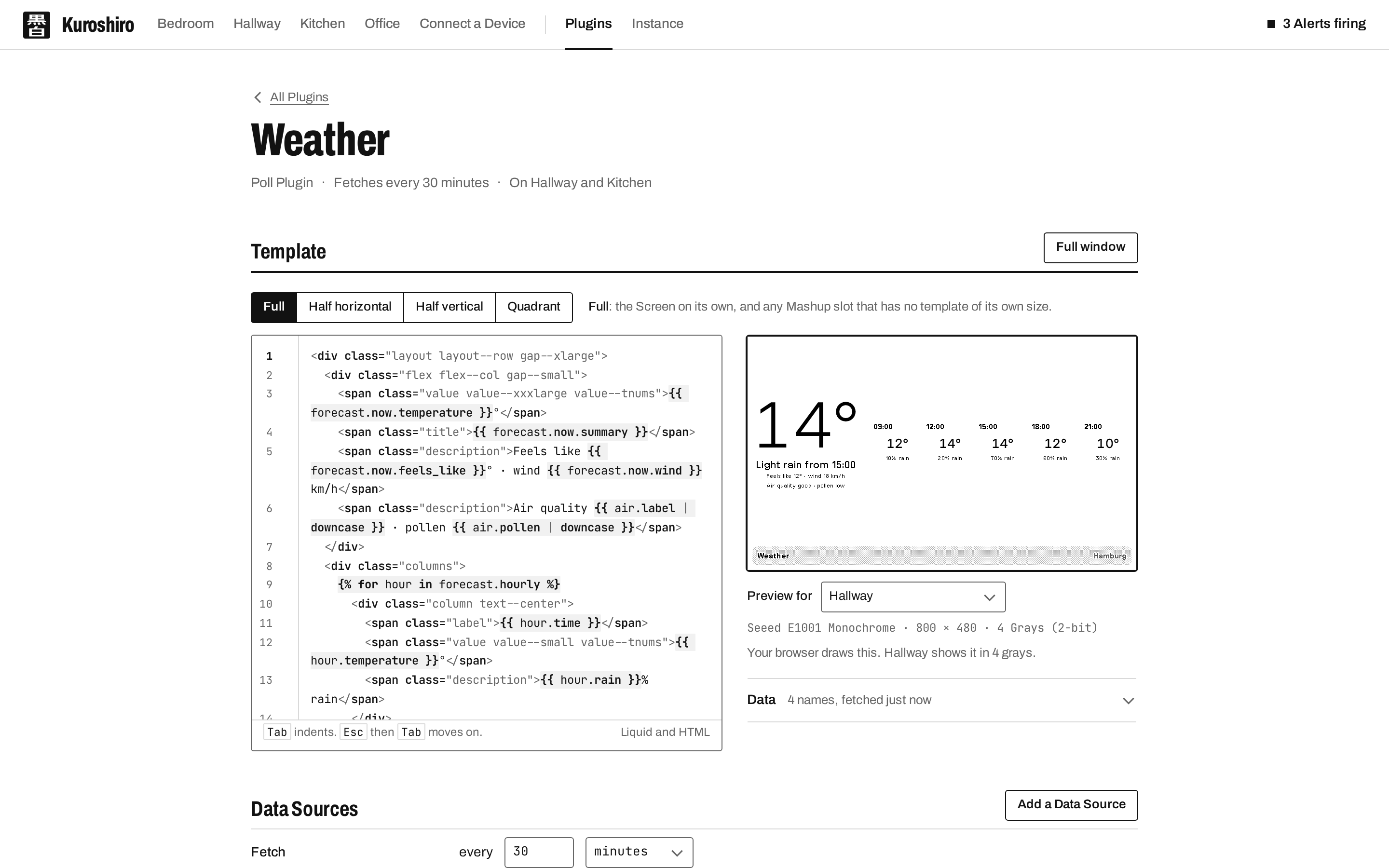1389x868 pixels.
Task: Open the Office nav item
Action: [x=382, y=24]
